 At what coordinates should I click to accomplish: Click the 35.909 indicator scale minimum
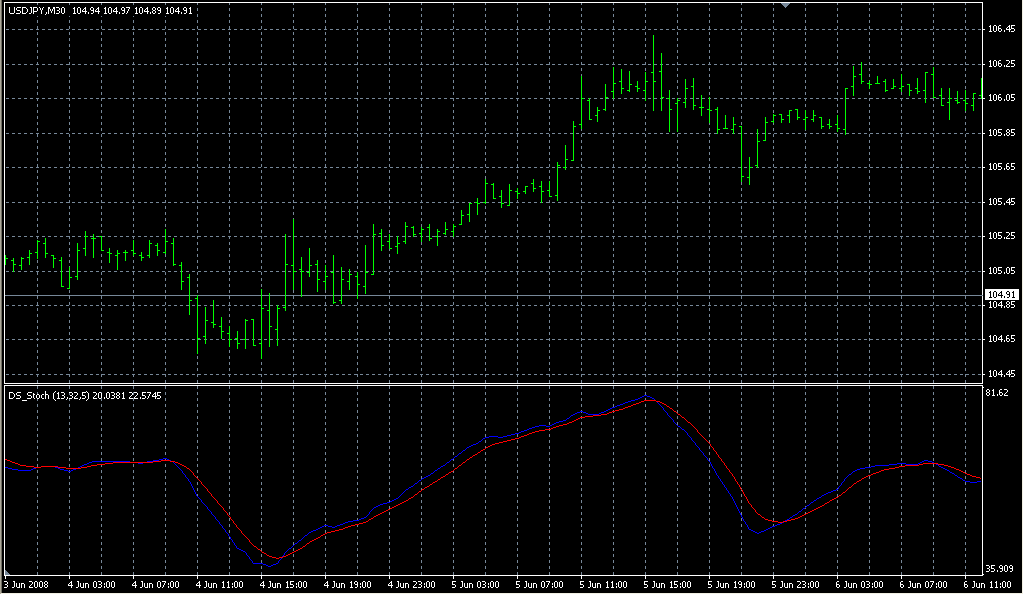999,568
